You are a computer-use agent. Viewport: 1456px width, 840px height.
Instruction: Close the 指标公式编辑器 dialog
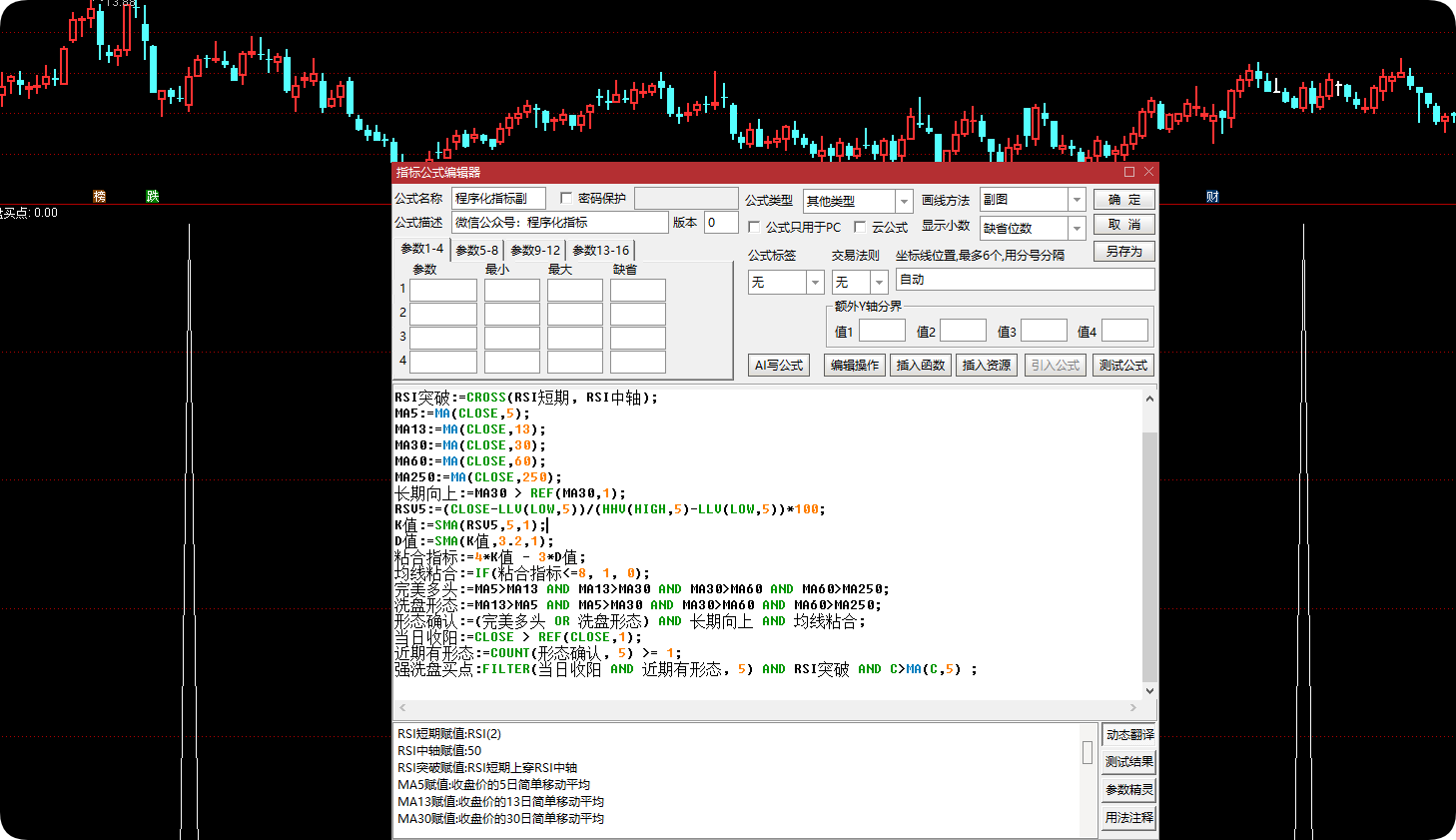point(1148,172)
